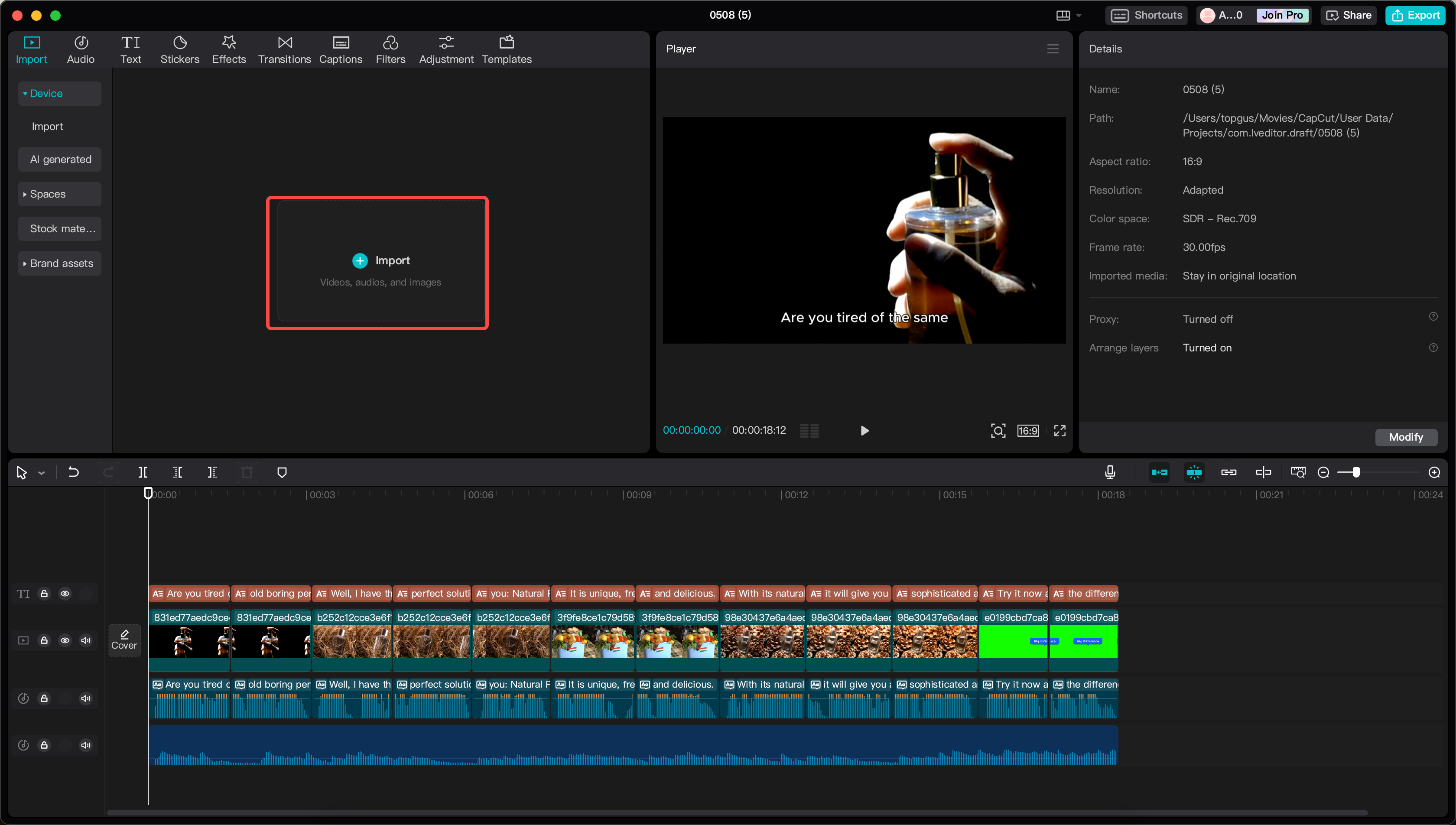
Task: Switch to the Transitions tab
Action: click(x=284, y=49)
